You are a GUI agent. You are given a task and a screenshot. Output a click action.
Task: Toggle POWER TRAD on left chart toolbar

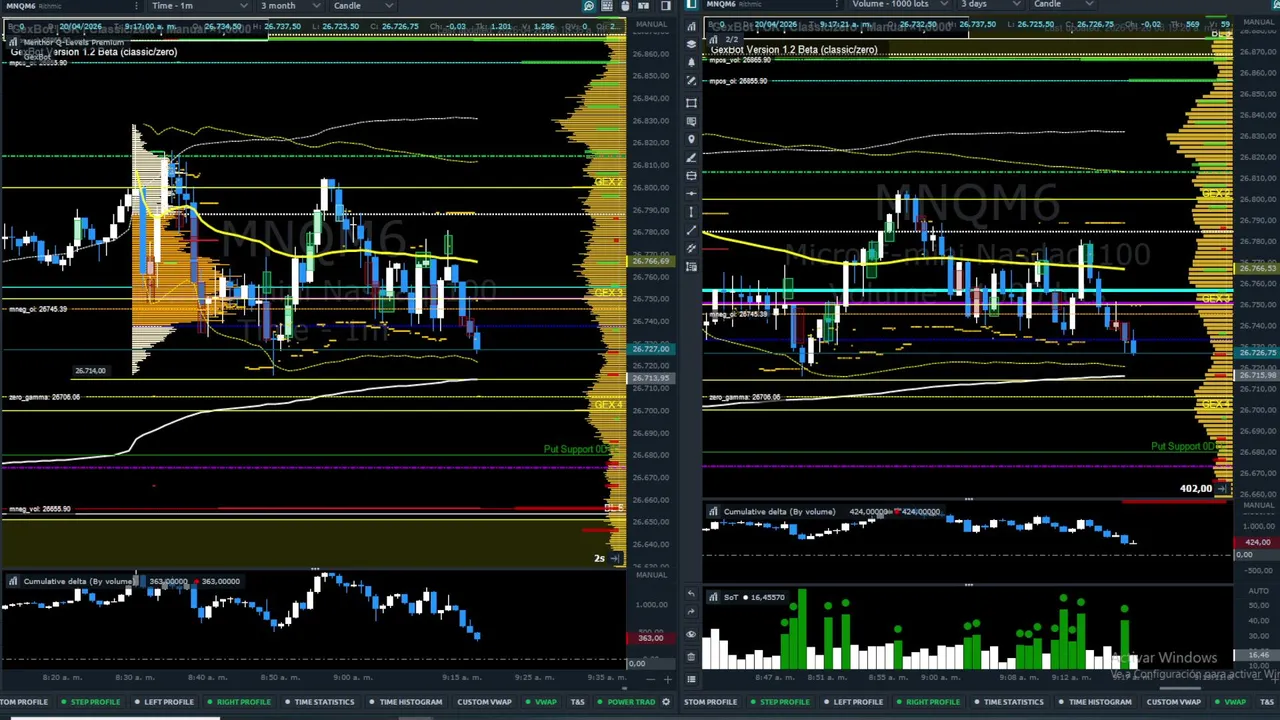click(626, 702)
